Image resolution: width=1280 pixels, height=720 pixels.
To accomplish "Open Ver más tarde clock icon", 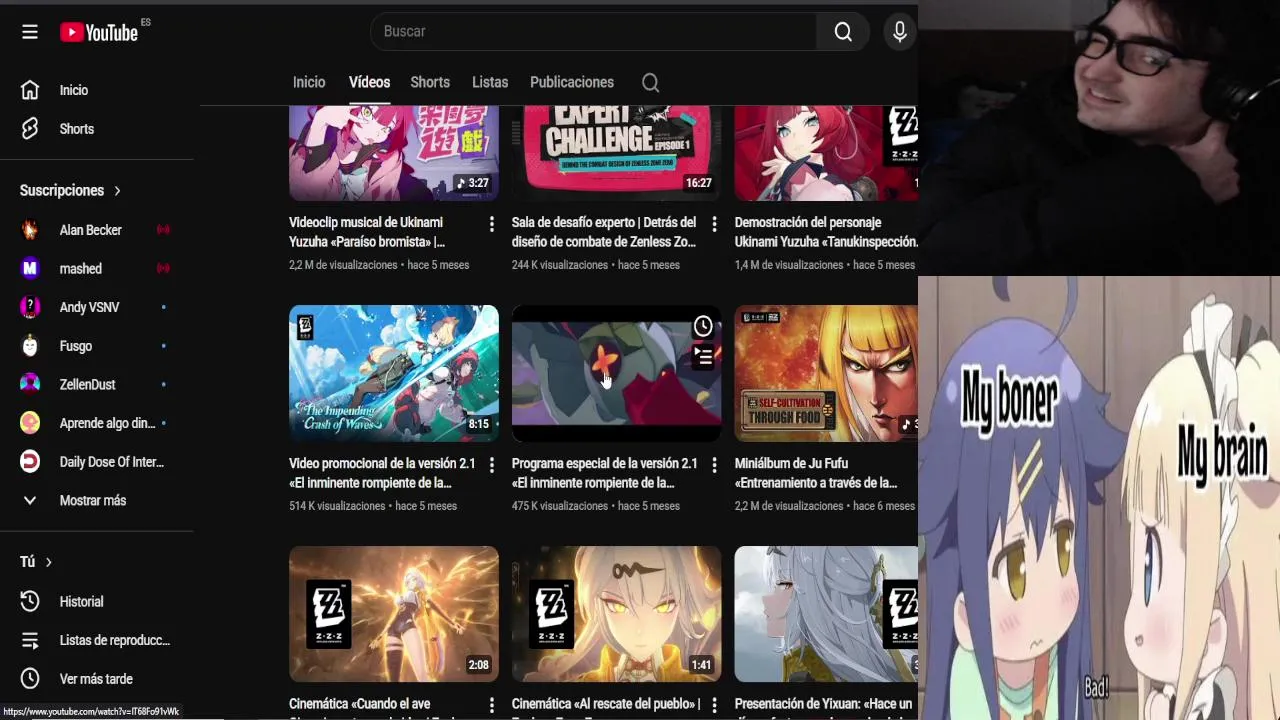I will (x=30, y=679).
